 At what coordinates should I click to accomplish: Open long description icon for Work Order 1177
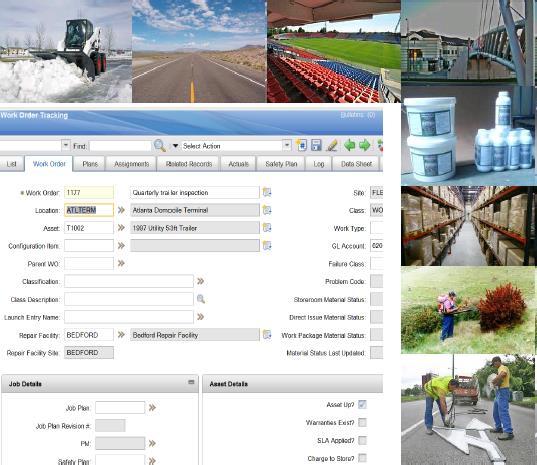pos(267,192)
